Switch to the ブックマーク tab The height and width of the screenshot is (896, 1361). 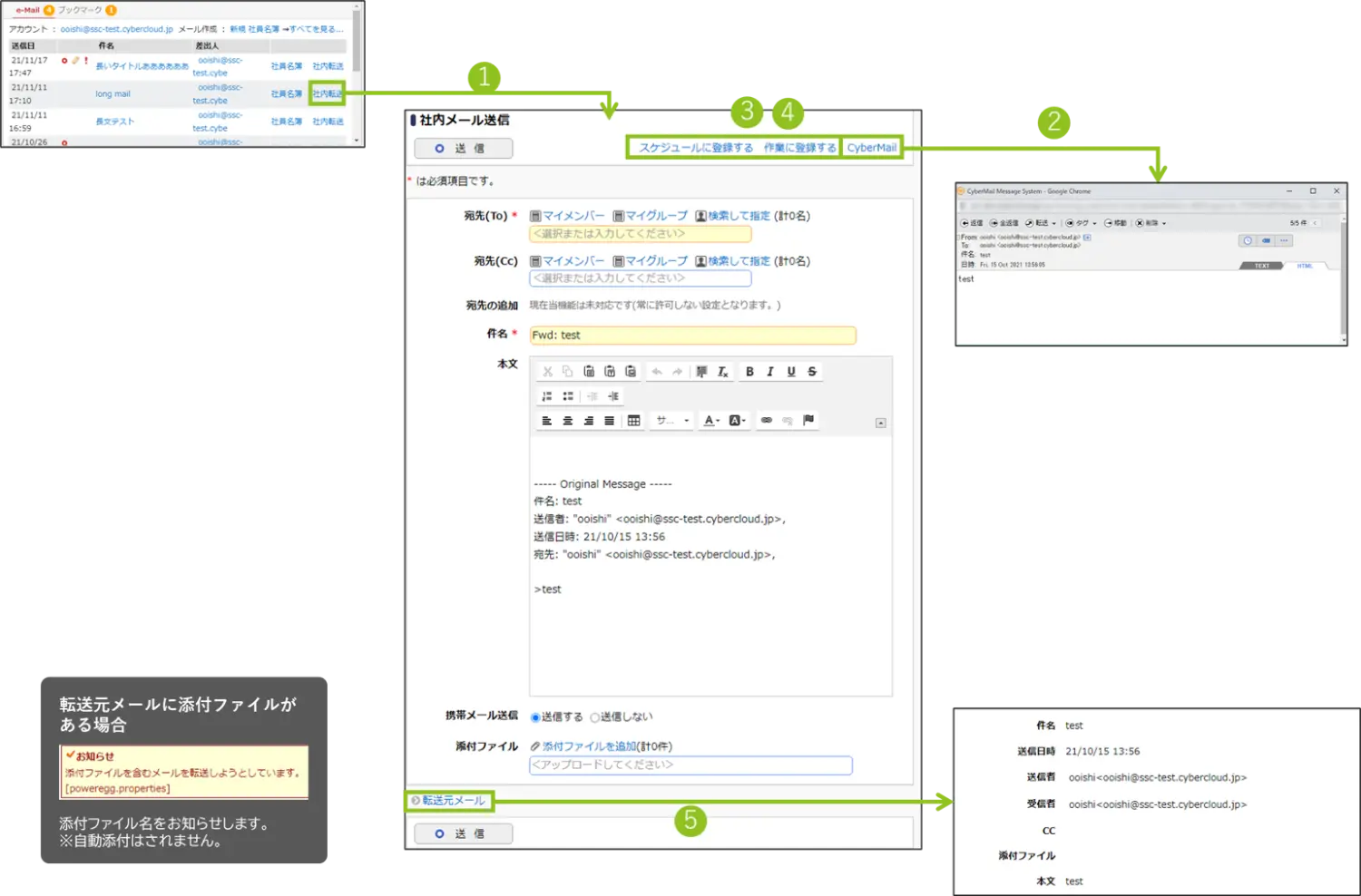tap(80, 10)
